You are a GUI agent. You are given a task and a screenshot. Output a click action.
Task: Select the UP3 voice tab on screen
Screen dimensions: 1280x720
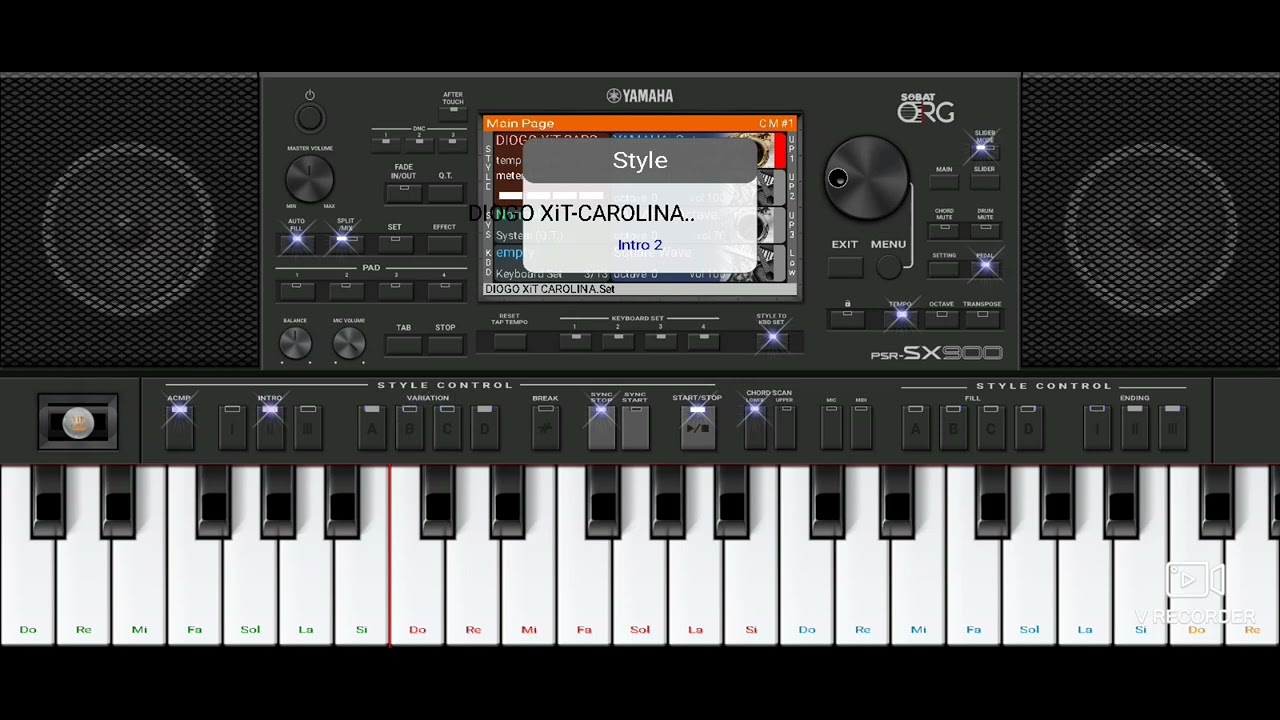(x=791, y=224)
